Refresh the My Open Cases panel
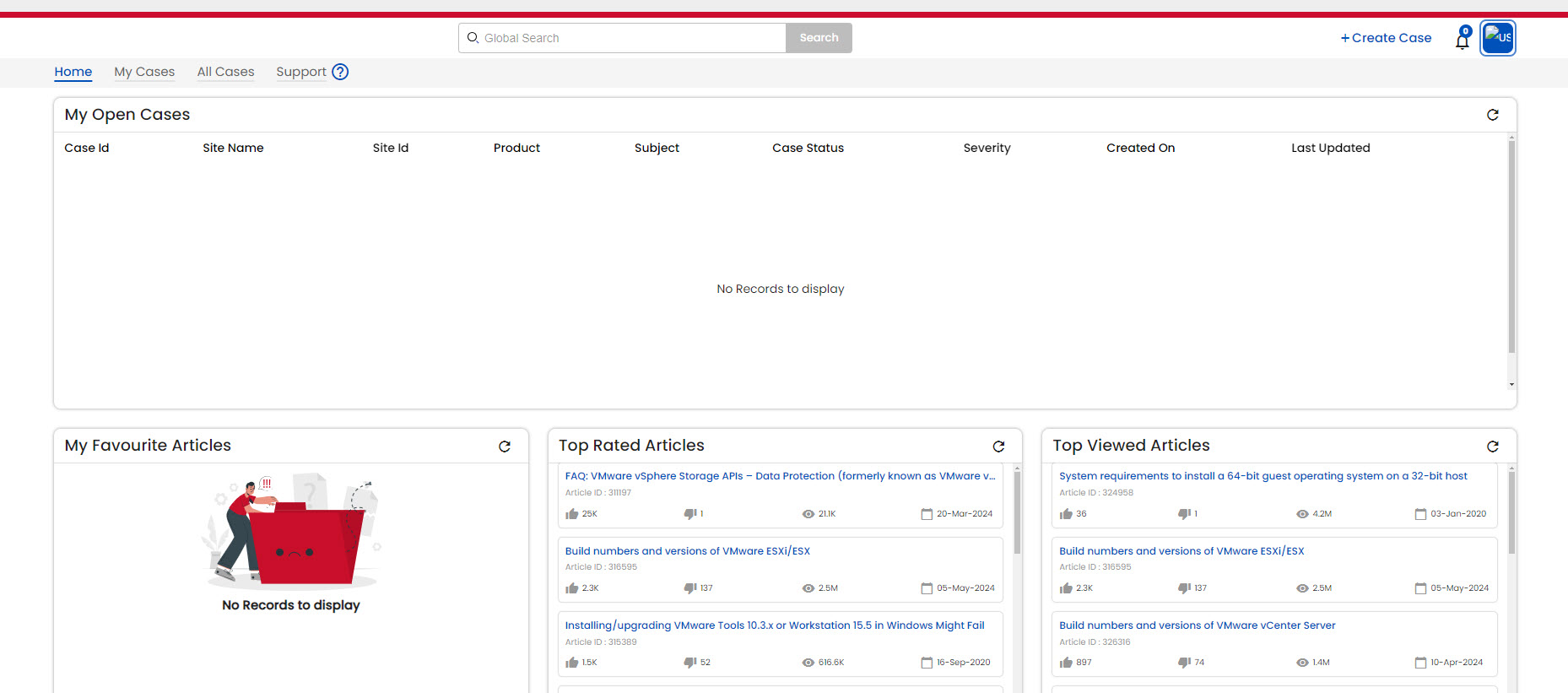The image size is (1568, 693). pos(1492,115)
